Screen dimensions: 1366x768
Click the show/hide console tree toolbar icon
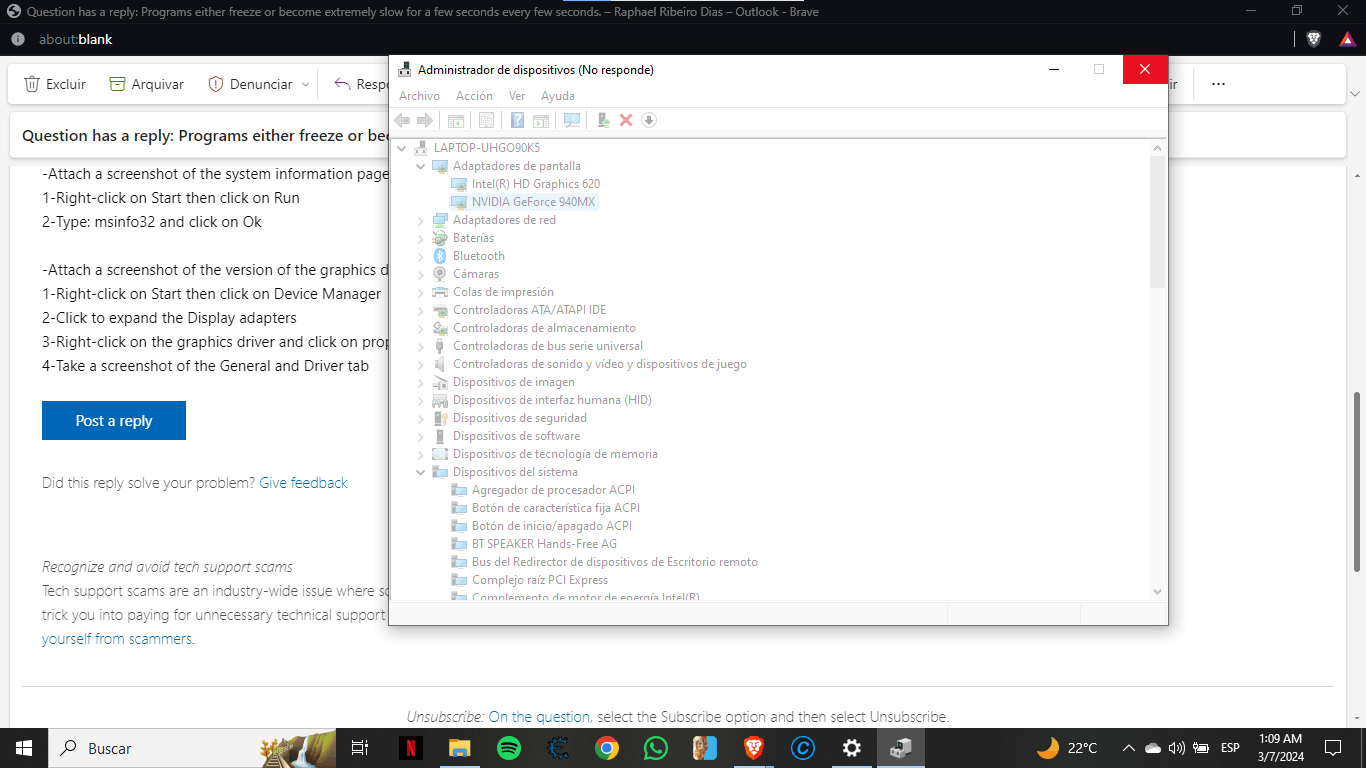(455, 120)
